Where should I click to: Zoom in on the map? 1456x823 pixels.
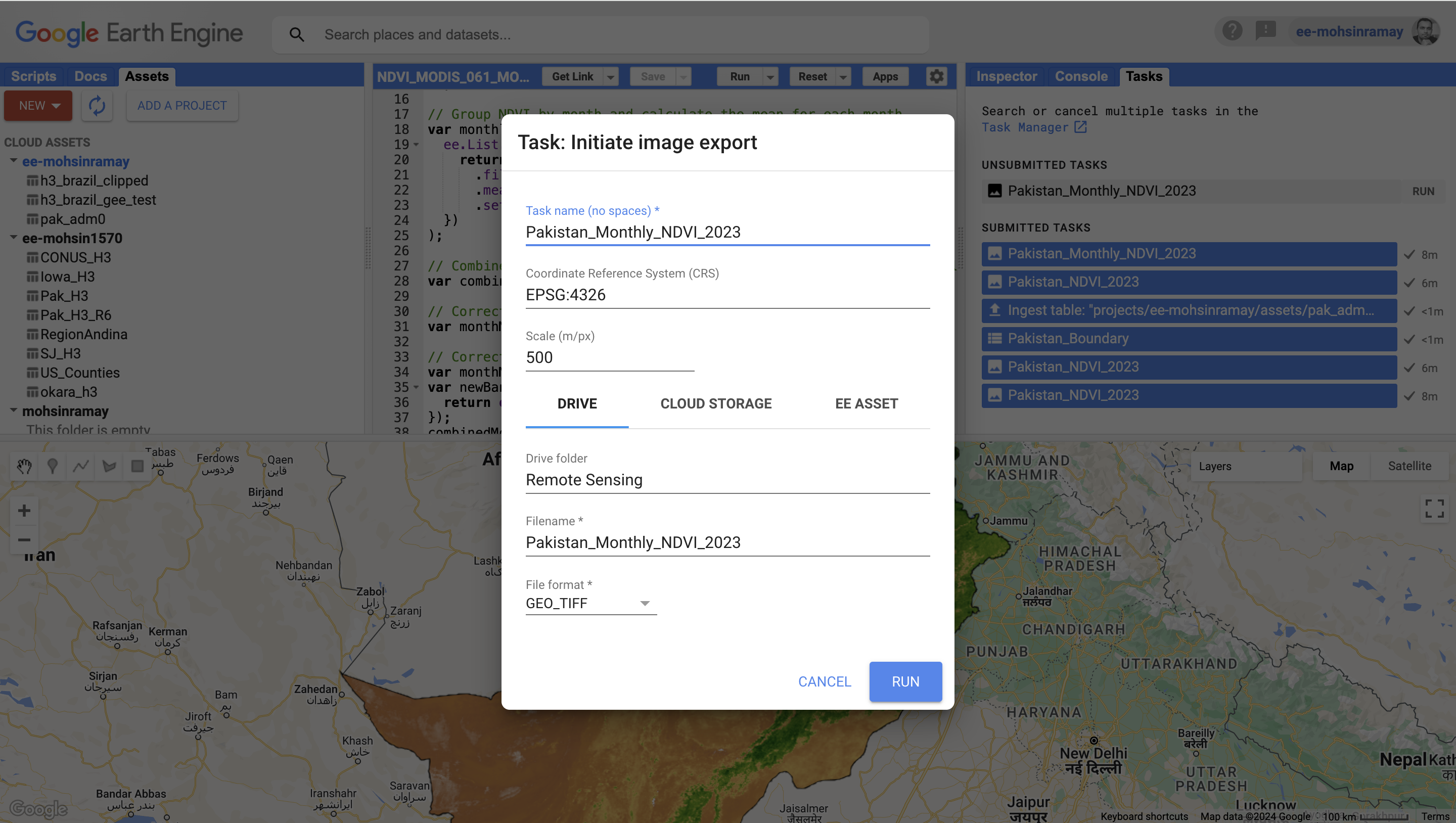pos(24,511)
